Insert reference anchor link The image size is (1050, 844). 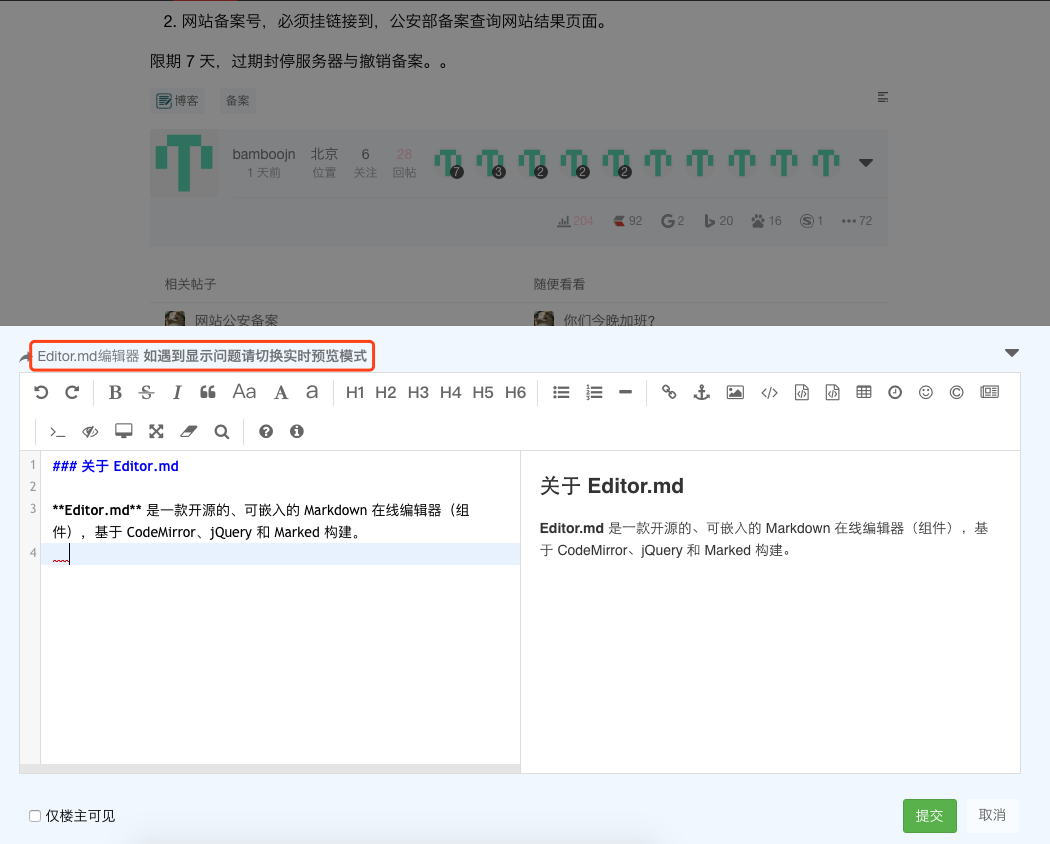[702, 393]
